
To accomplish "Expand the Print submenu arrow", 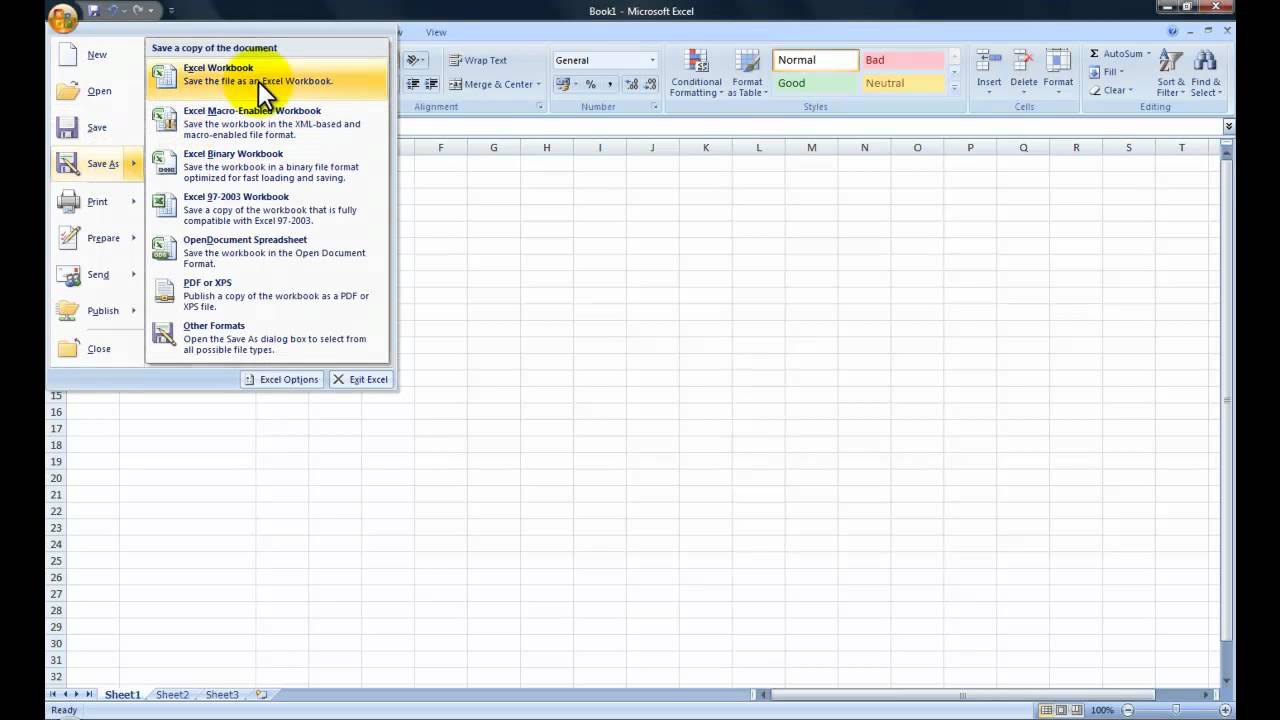I will point(134,201).
